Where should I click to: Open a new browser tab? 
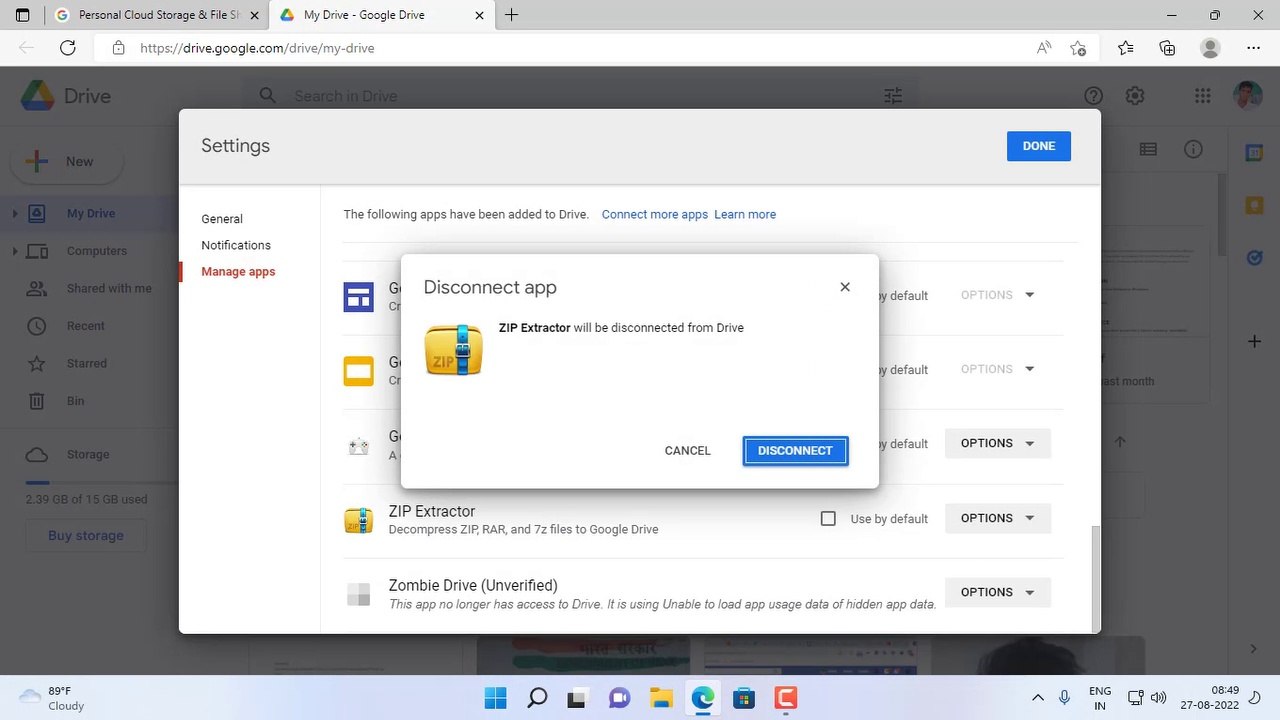click(x=511, y=15)
